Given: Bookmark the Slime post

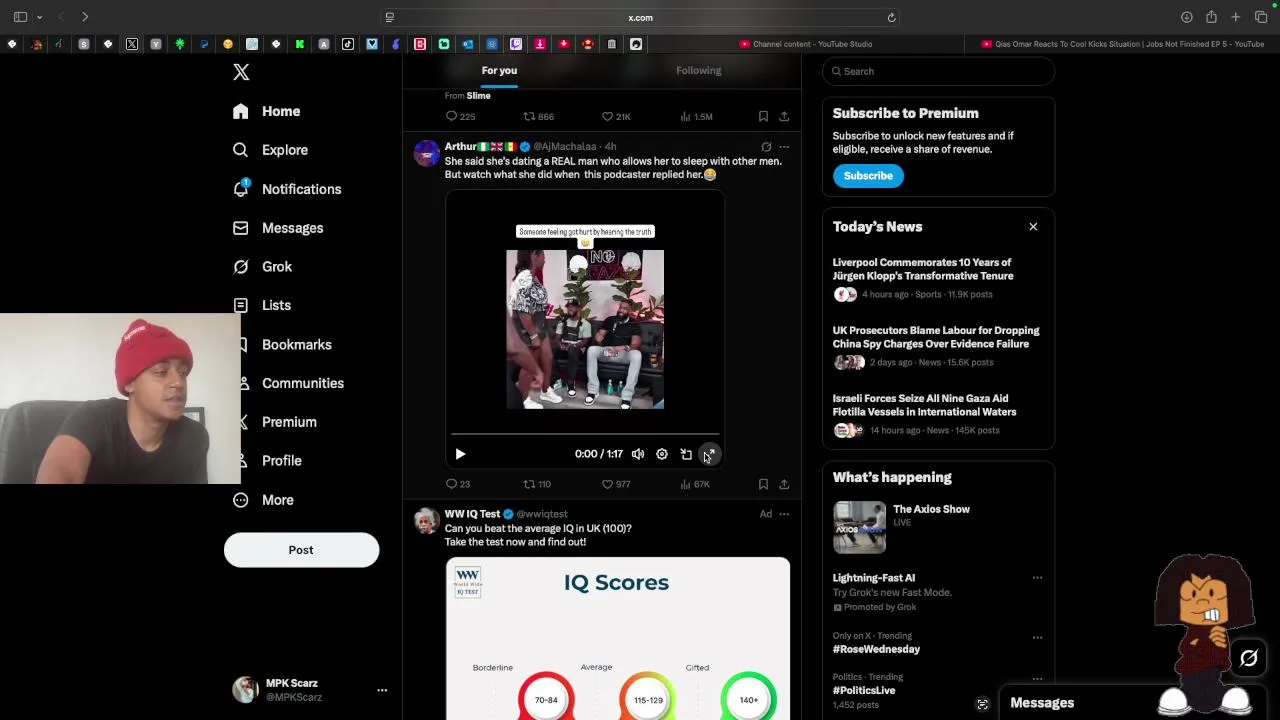Looking at the screenshot, I should tap(763, 117).
